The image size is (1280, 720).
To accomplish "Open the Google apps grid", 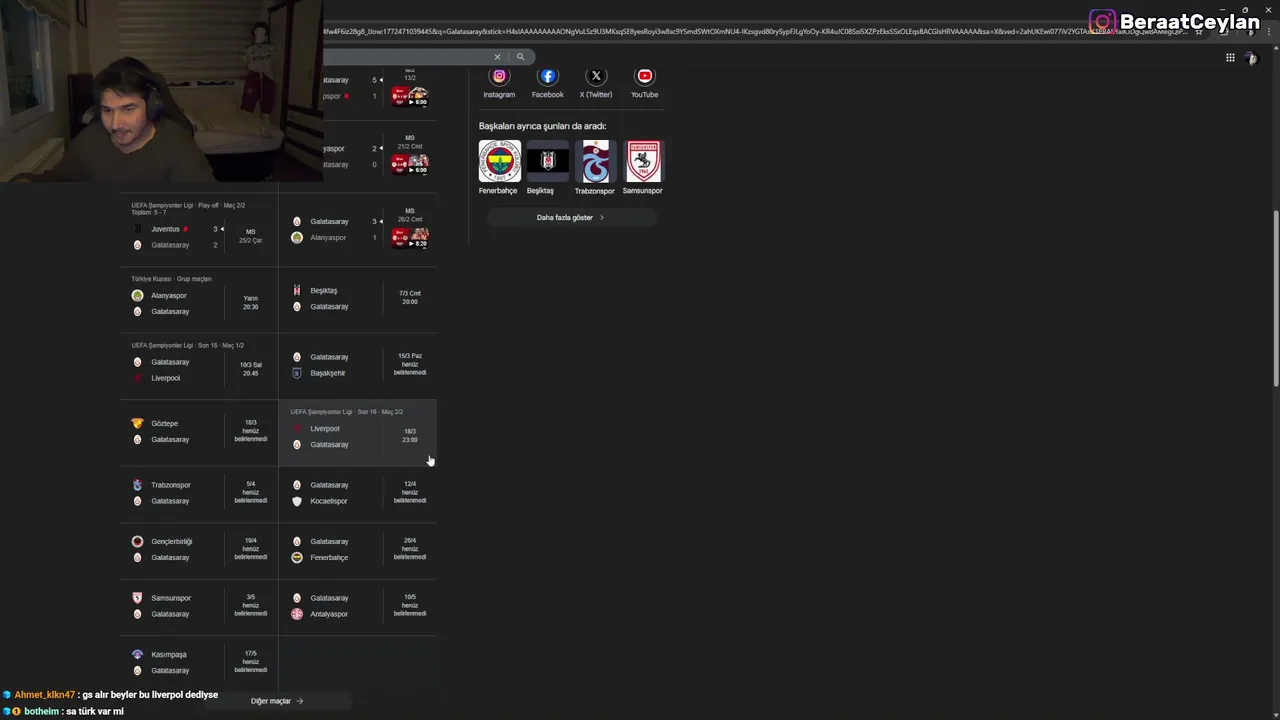I will [1230, 57].
